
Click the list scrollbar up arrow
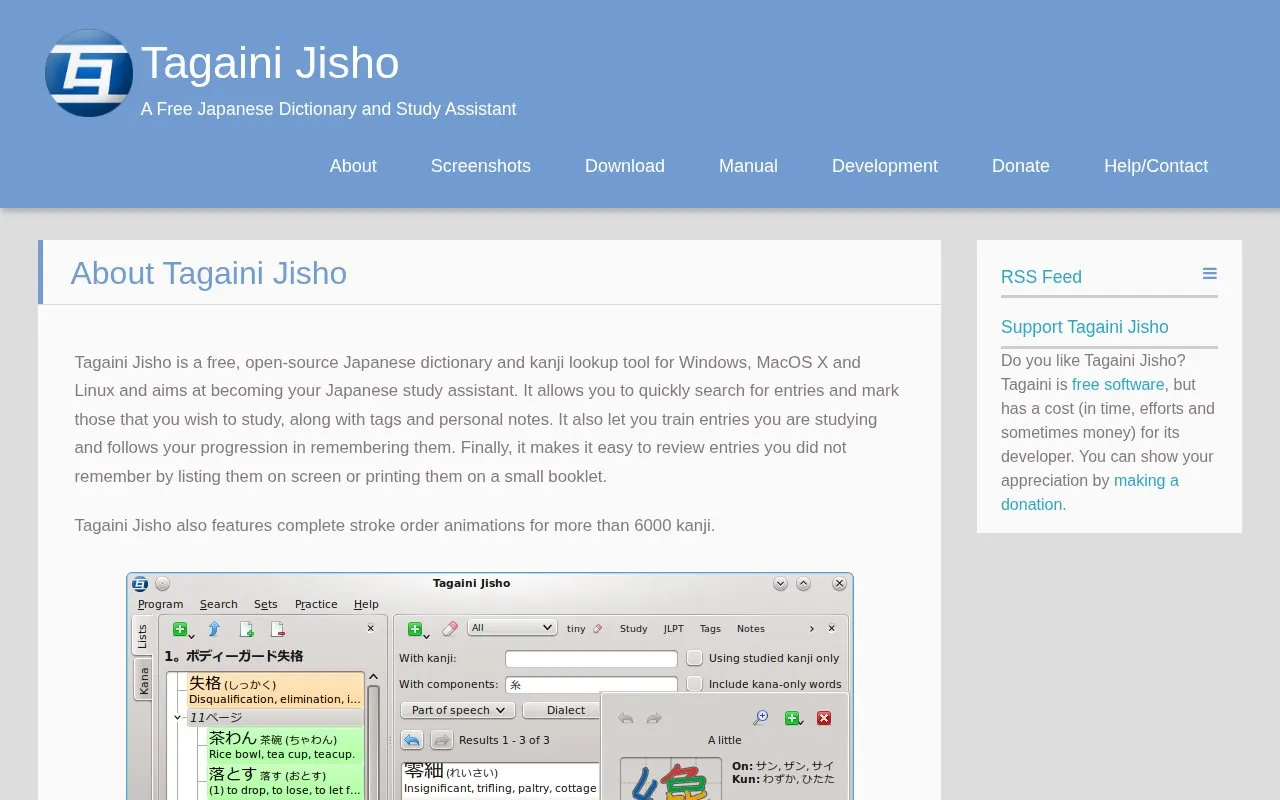[x=374, y=678]
